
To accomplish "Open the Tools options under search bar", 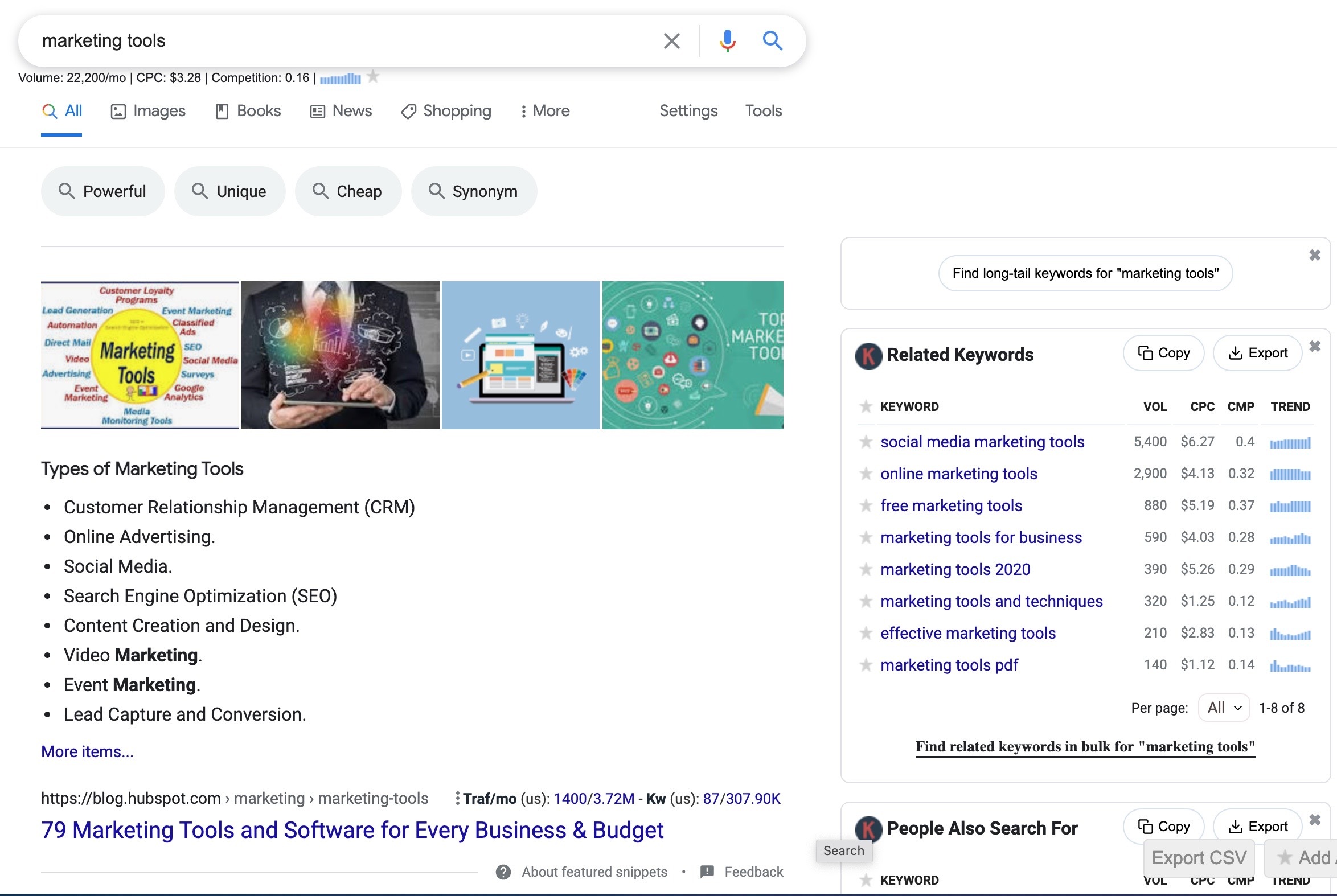I will tap(763, 111).
